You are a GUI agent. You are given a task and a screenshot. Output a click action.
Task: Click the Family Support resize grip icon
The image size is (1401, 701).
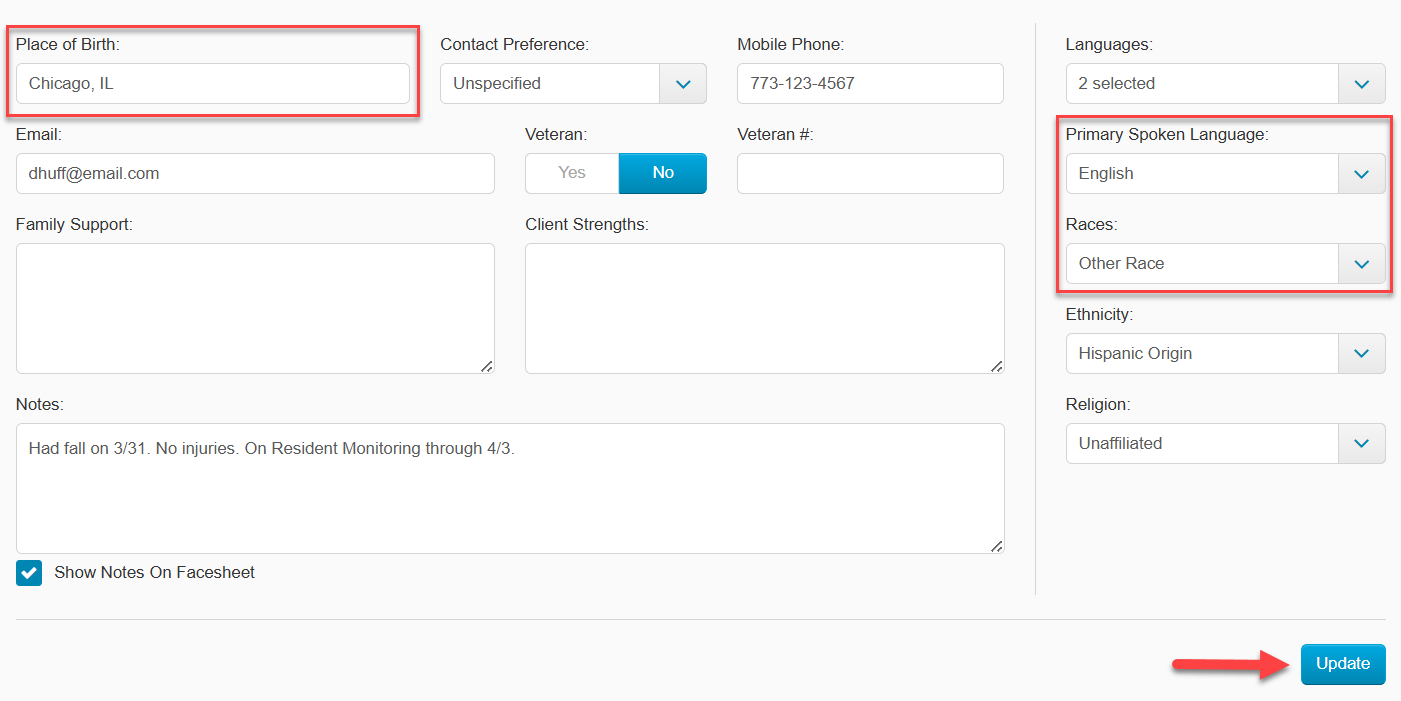pyautogui.click(x=487, y=366)
